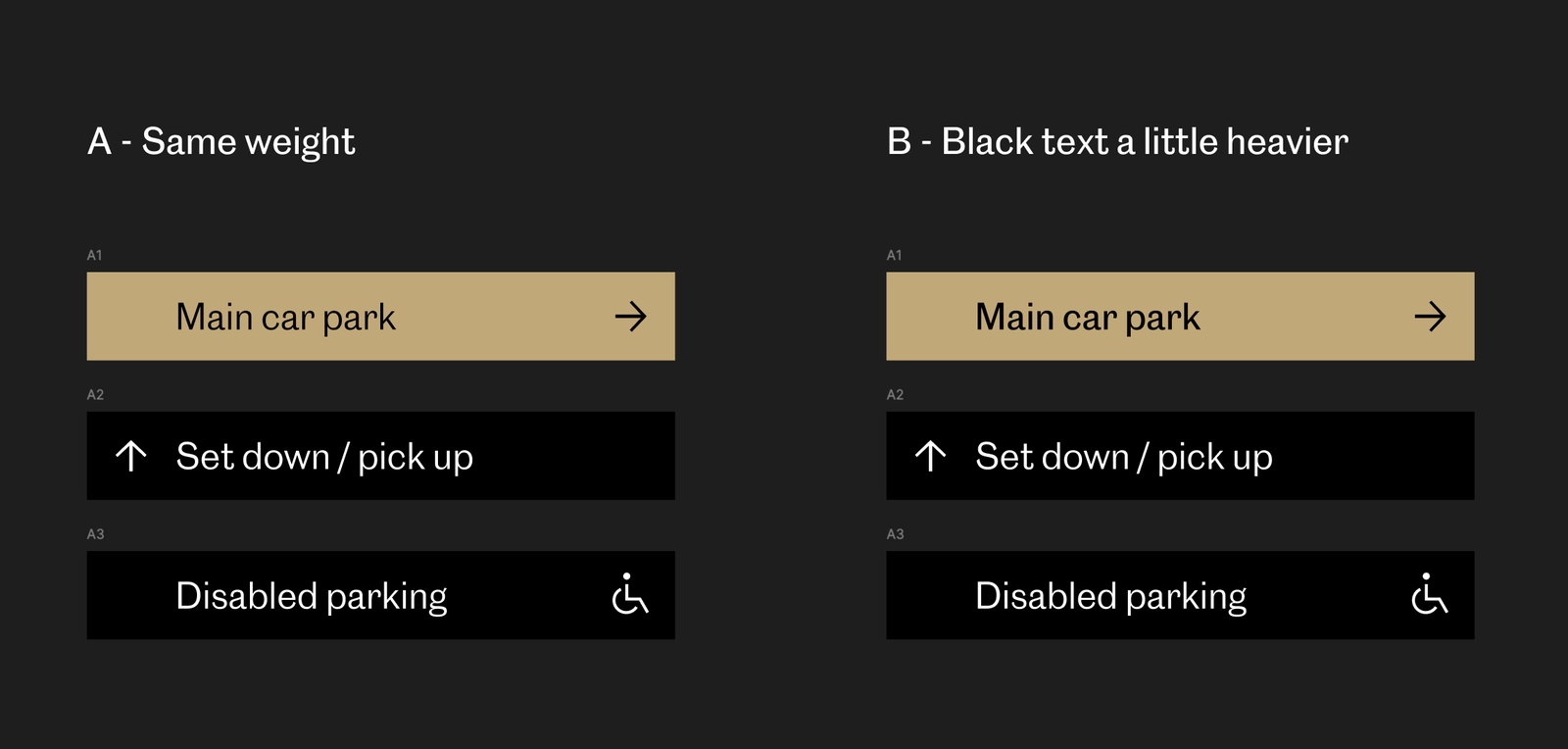Click the A2 label in option B column
Viewport: 1568px width, 749px height.
click(895, 395)
